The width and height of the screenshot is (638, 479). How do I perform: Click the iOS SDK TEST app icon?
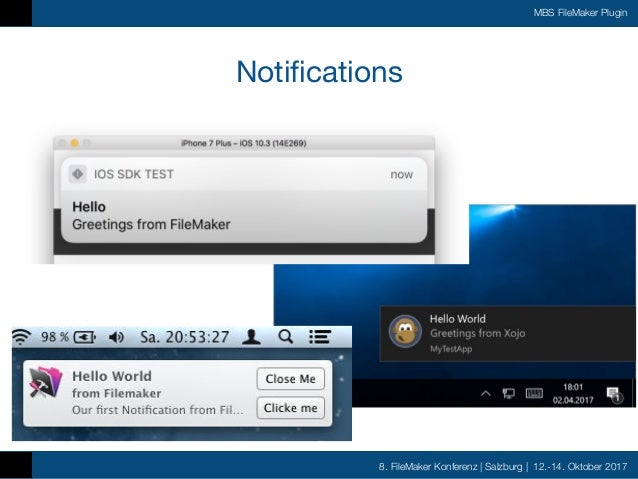point(77,174)
